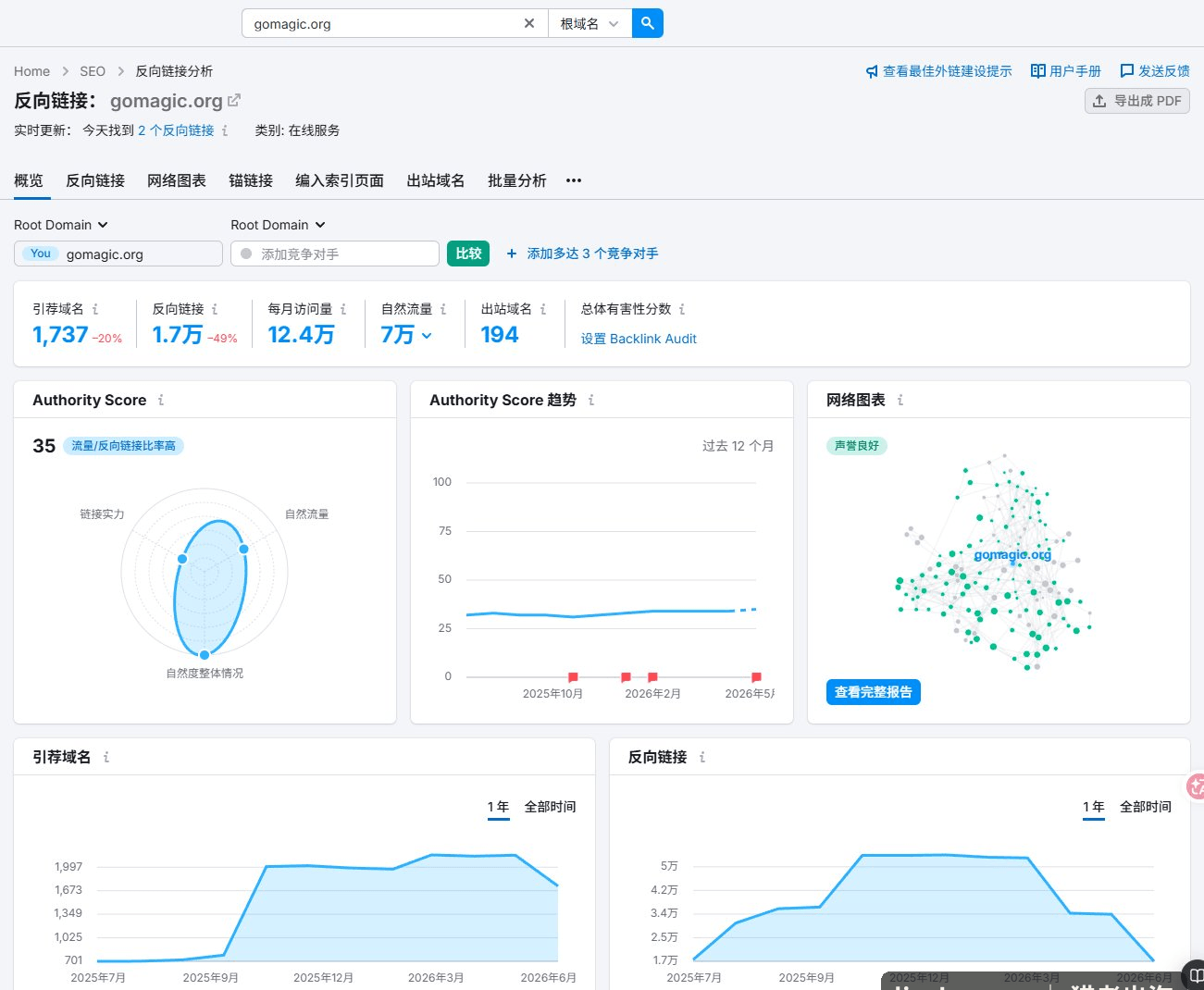Click the red flag marker at 2026年5月
The image size is (1204, 990).
click(756, 677)
